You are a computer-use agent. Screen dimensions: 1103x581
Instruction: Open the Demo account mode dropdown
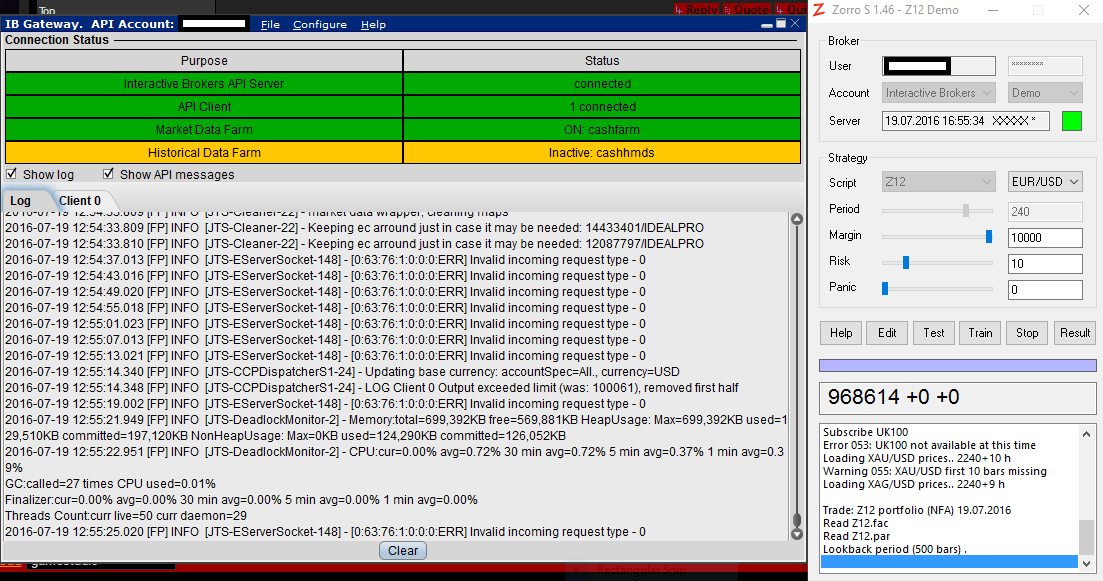point(1045,93)
